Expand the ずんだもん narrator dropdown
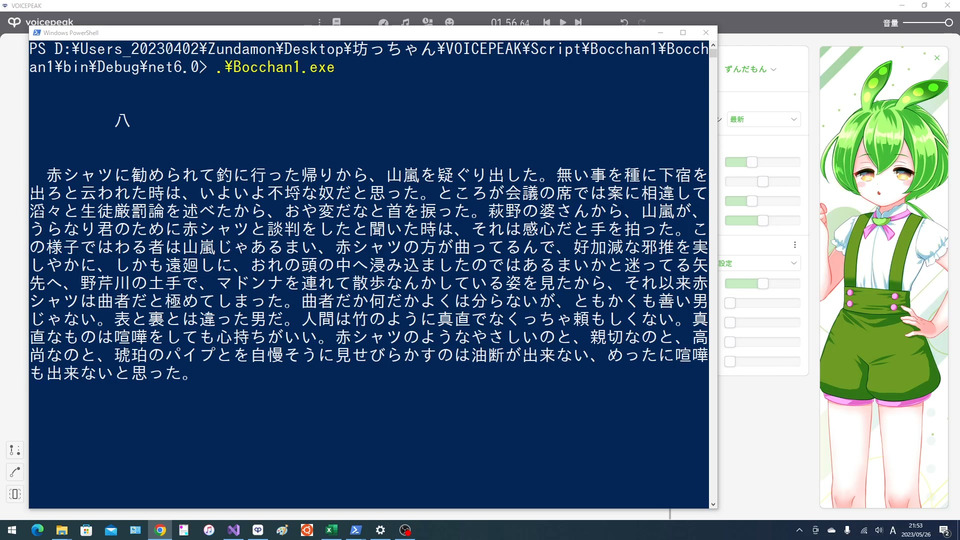 (751, 69)
